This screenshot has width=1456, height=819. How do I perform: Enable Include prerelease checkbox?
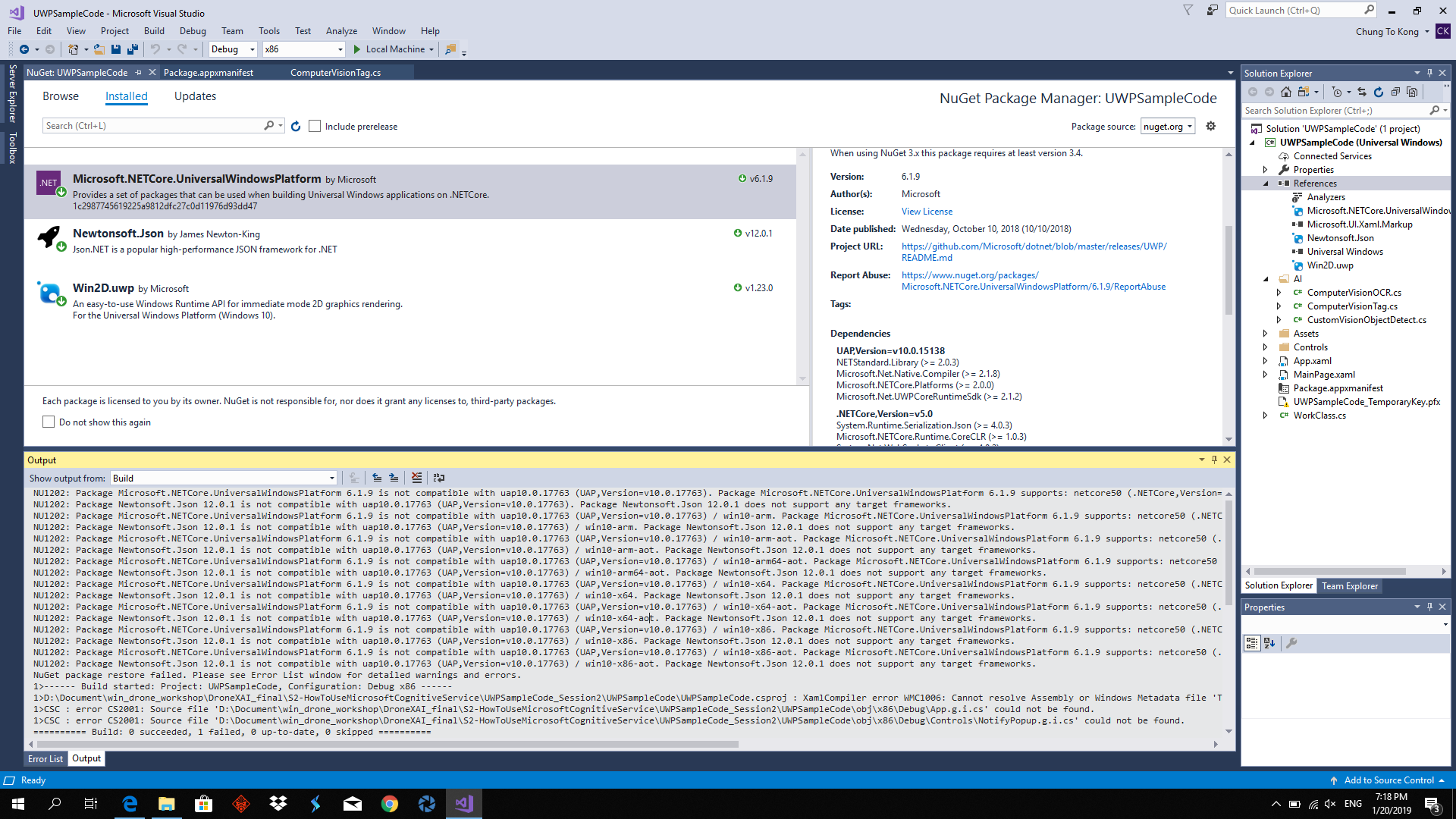point(315,126)
